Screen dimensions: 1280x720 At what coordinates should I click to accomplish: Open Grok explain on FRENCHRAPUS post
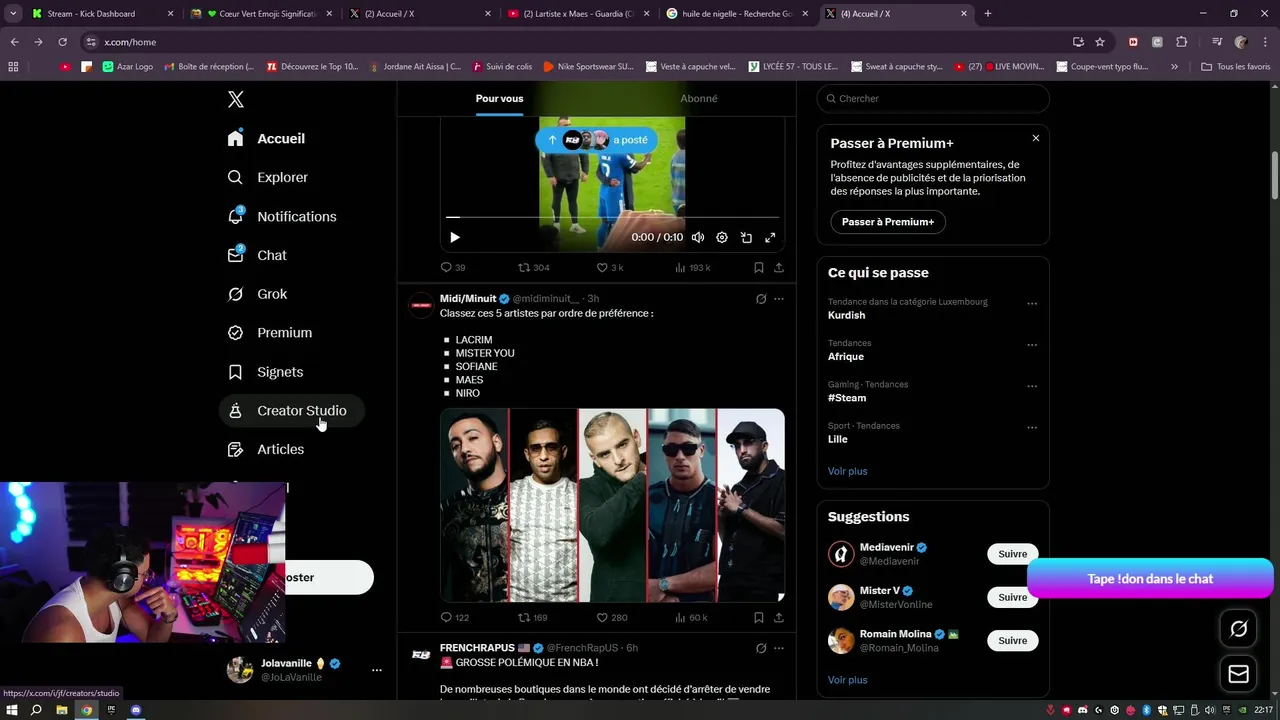[761, 648]
